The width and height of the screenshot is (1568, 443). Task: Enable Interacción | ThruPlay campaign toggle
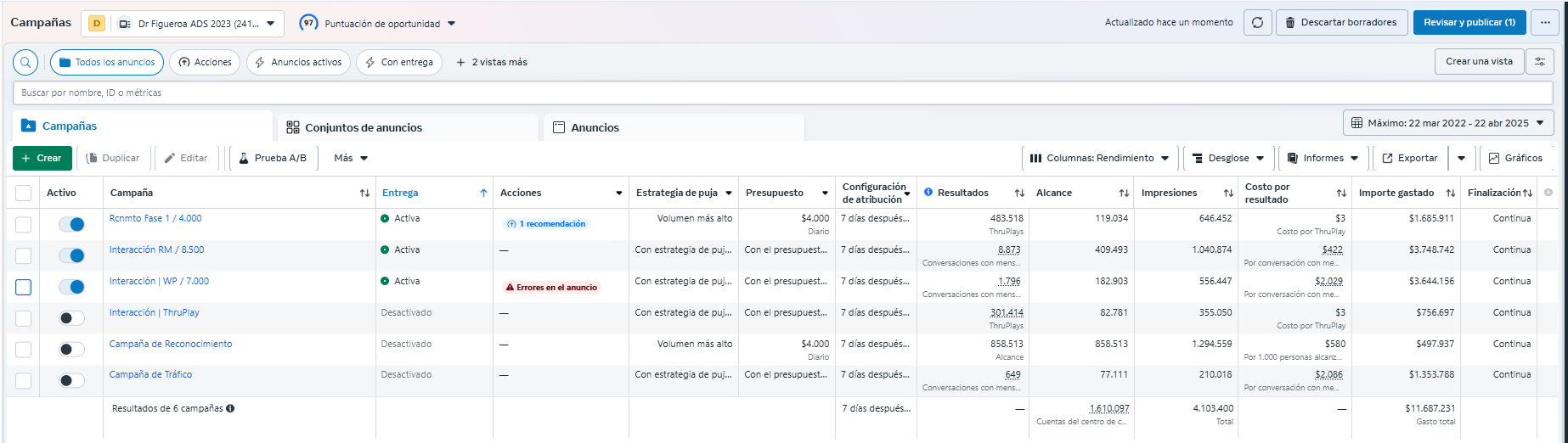pyautogui.click(x=71, y=318)
